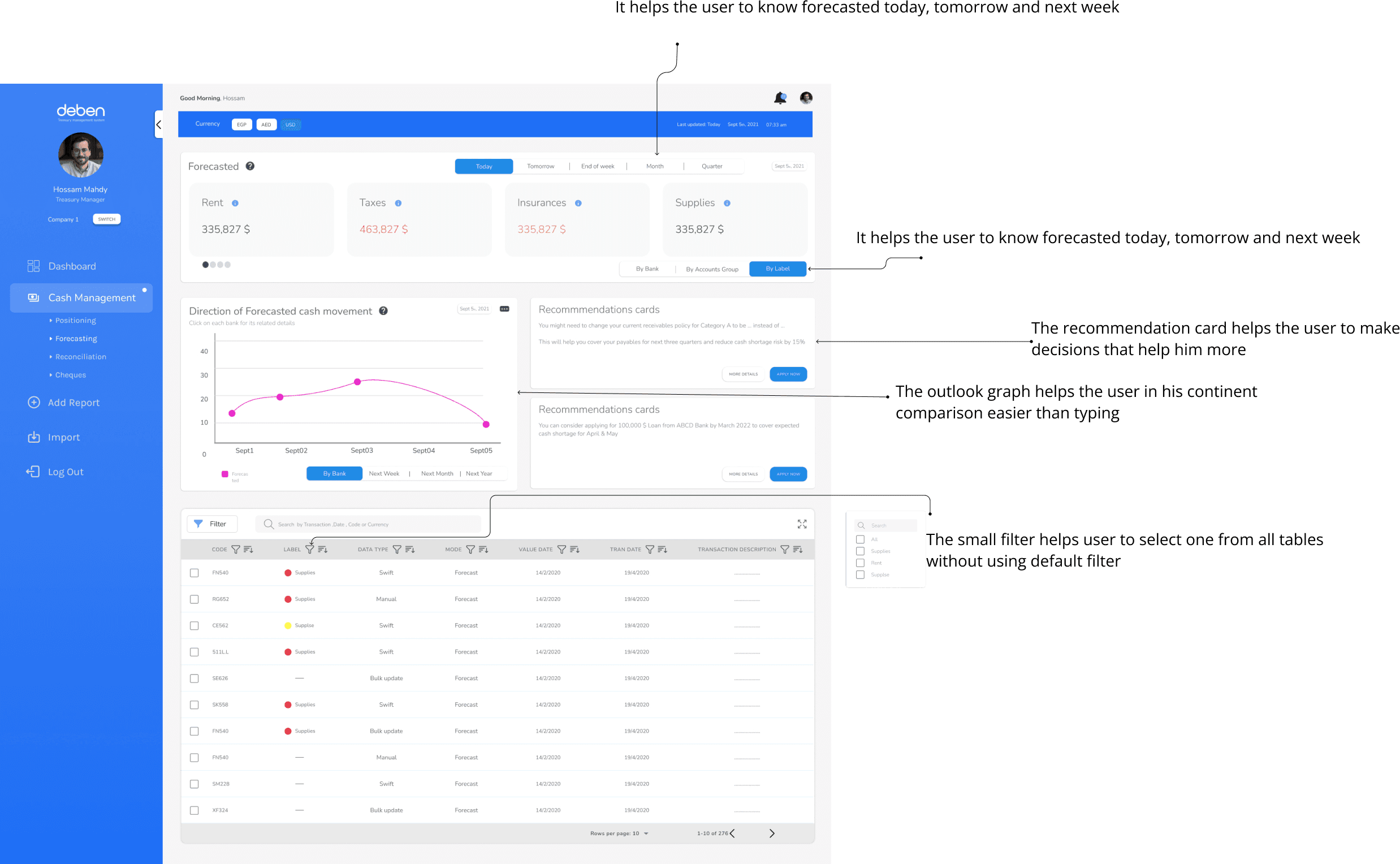
Task: Click the SWITCH company button
Action: coord(106,219)
